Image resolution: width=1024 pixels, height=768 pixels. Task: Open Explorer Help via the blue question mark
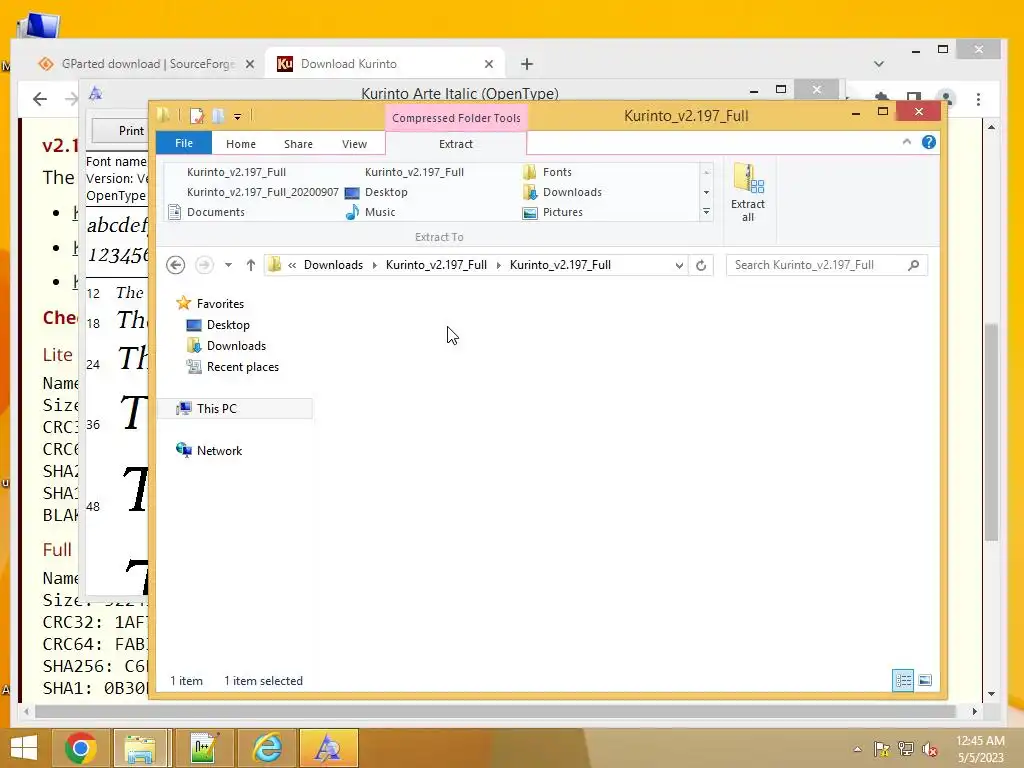(x=929, y=142)
